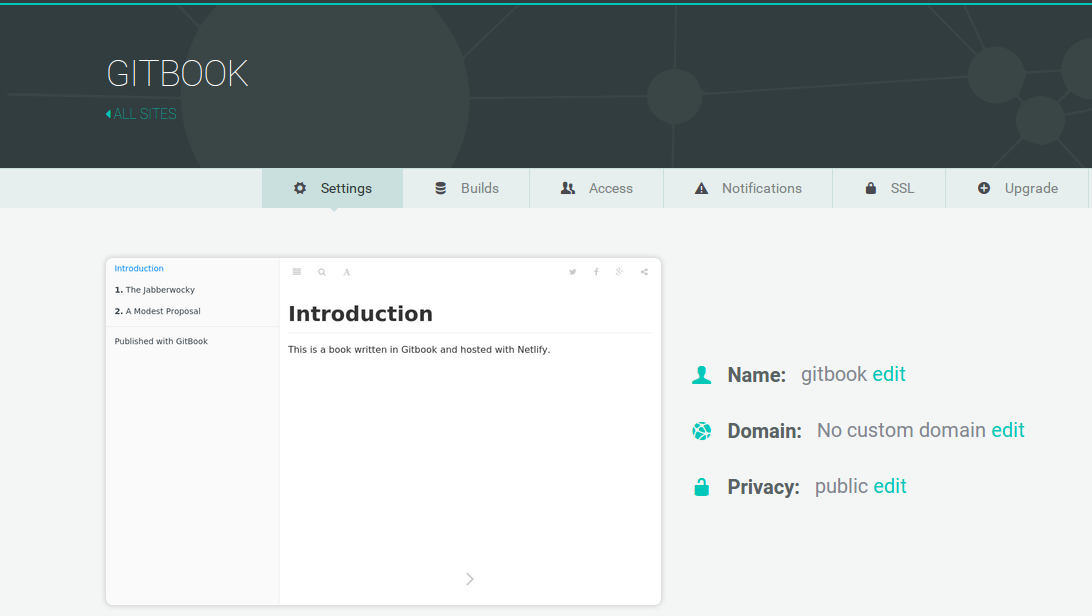The image size is (1092, 616).
Task: Click the lock icon beside Privacy
Action: [701, 487]
